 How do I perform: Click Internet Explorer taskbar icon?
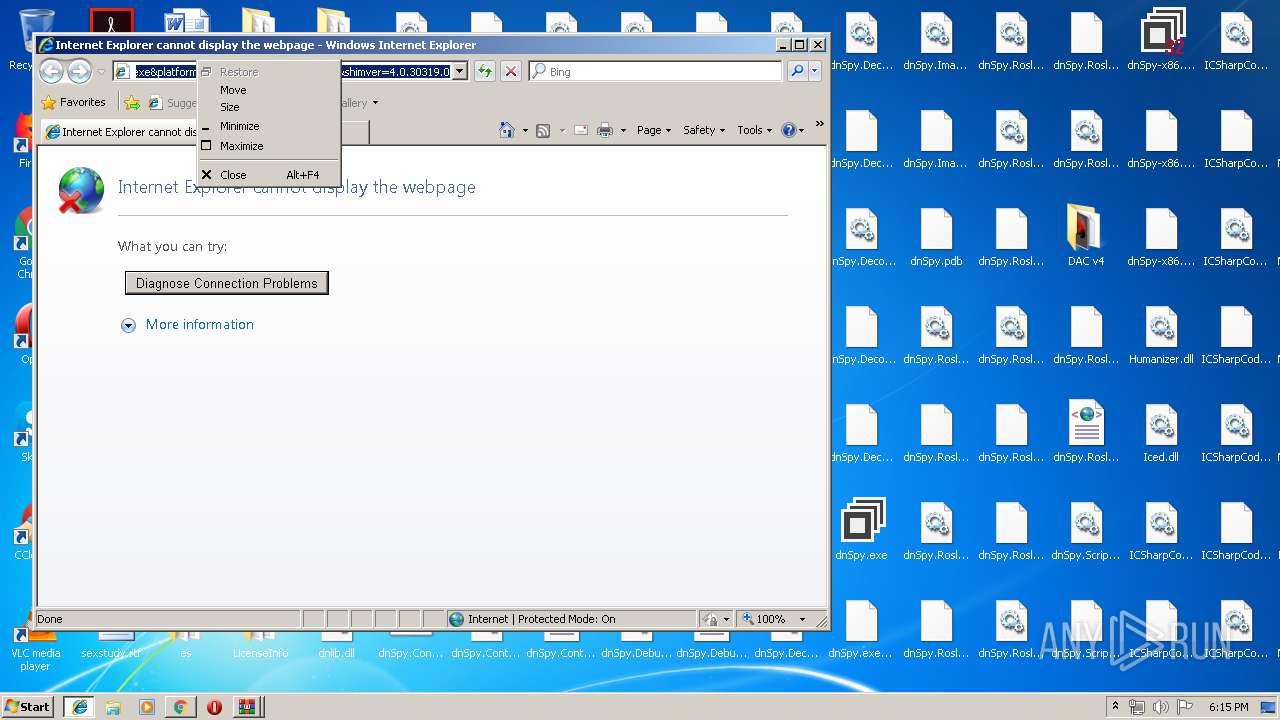coord(80,706)
